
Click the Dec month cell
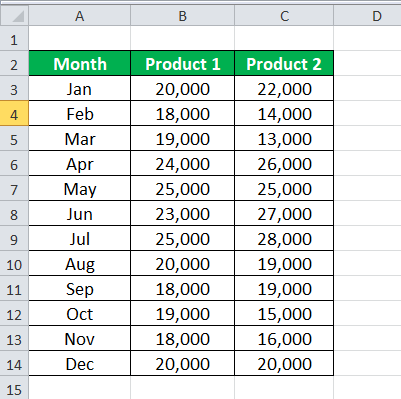pyautogui.click(x=80, y=363)
